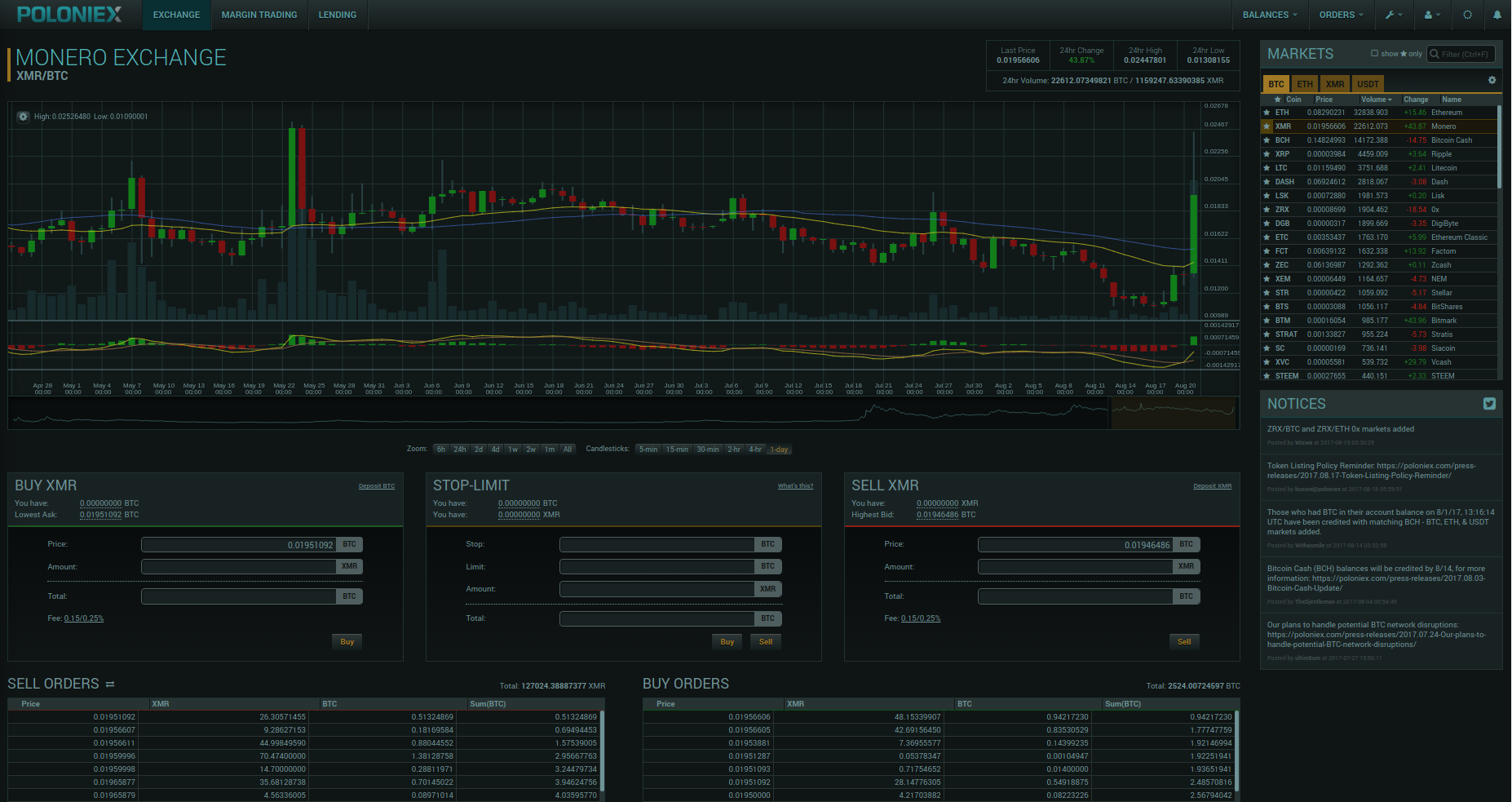Open notifications with the bell icon

coord(1497,15)
